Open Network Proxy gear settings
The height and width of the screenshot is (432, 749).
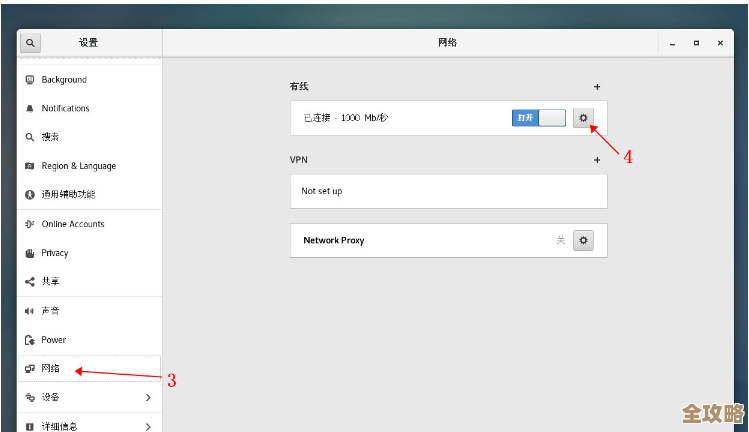584,240
